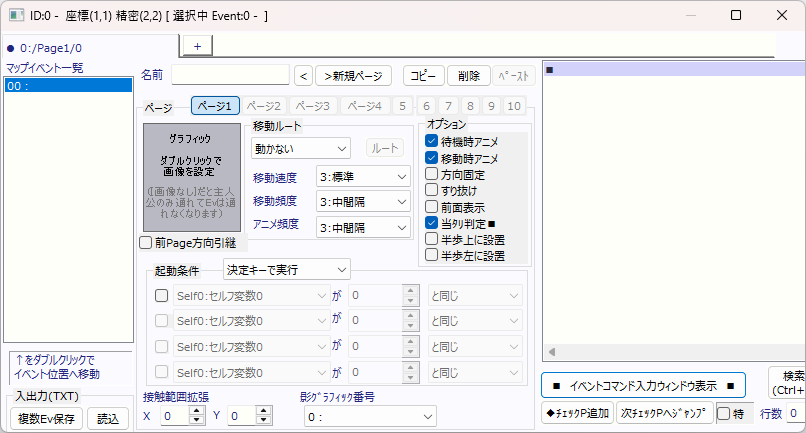Click the + add tab button
The width and height of the screenshot is (806, 433).
pos(197,46)
